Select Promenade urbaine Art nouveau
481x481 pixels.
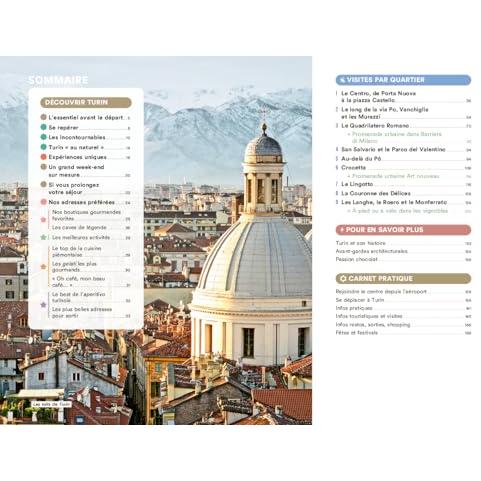pyautogui.click(x=409, y=176)
